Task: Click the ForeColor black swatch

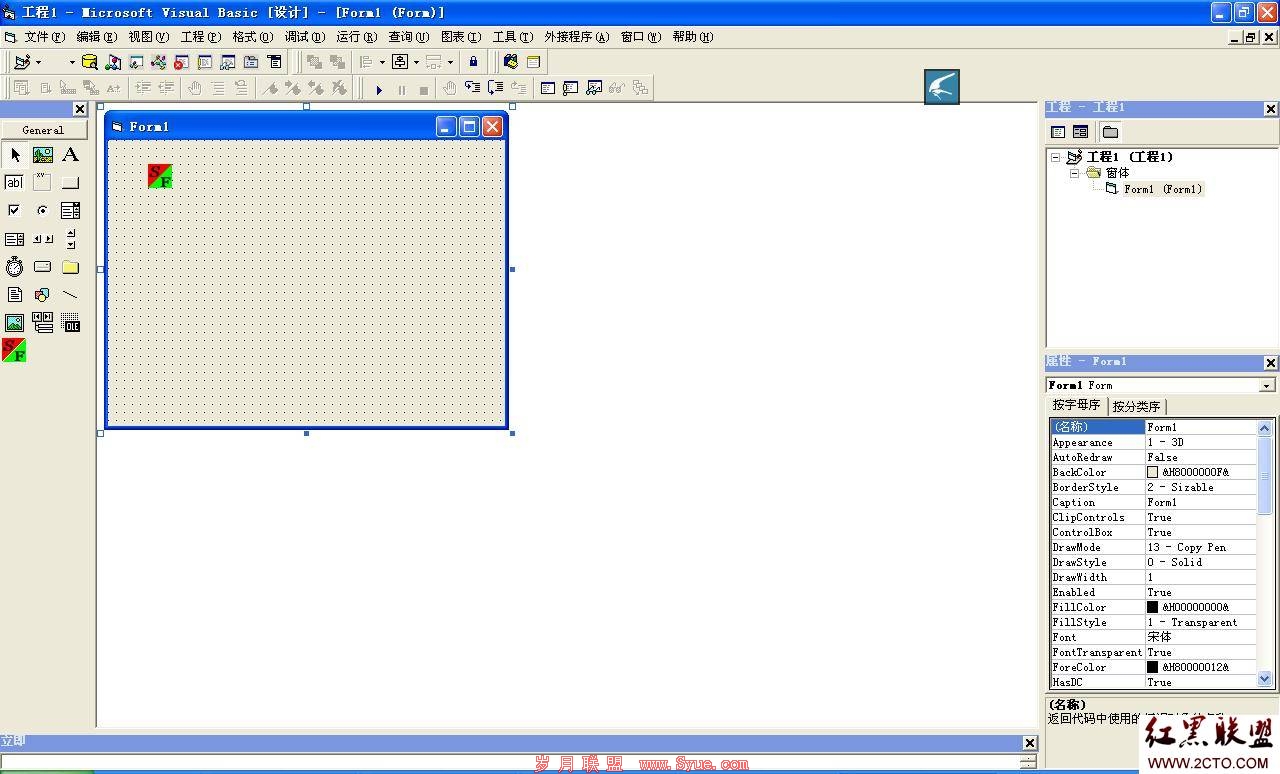Action: (1152, 667)
